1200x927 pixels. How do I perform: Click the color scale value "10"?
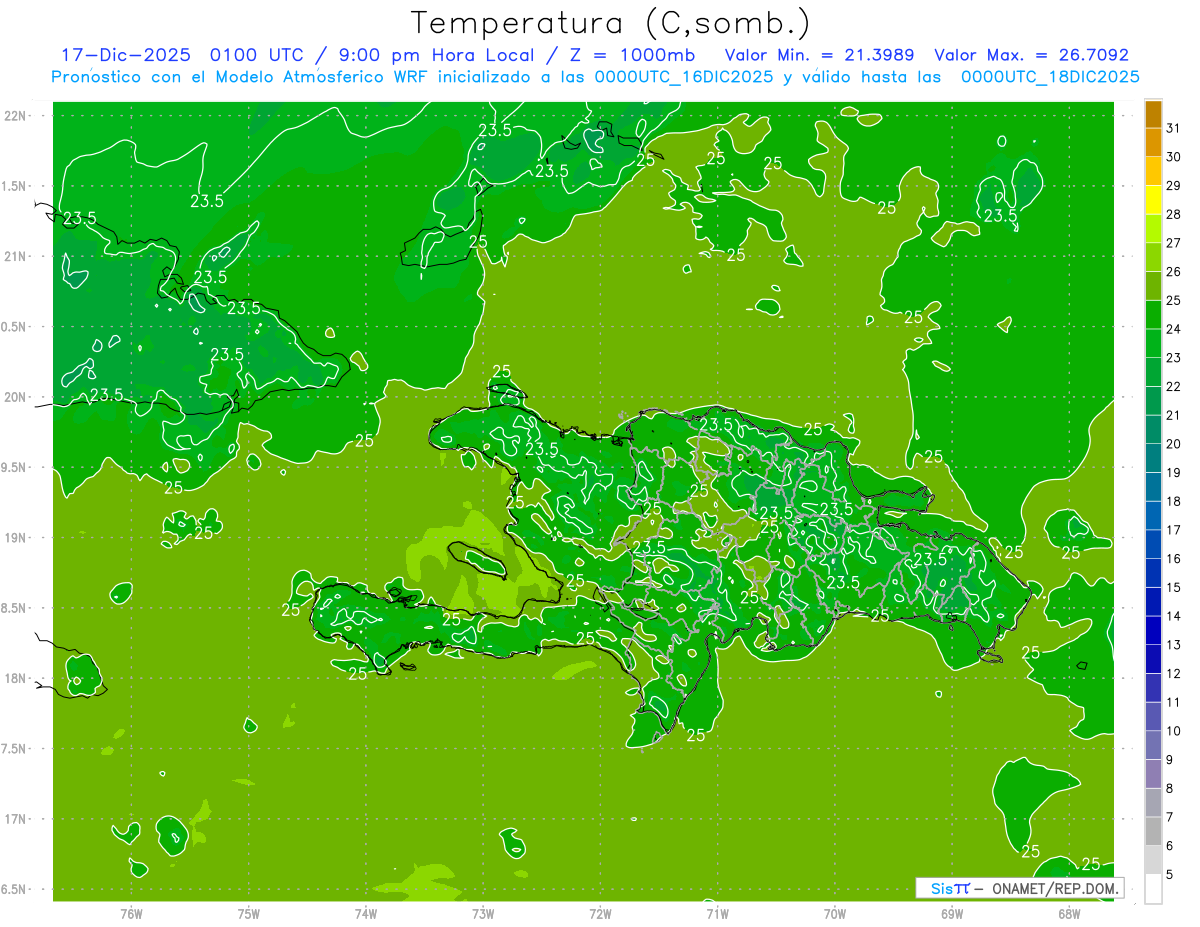click(x=1174, y=731)
